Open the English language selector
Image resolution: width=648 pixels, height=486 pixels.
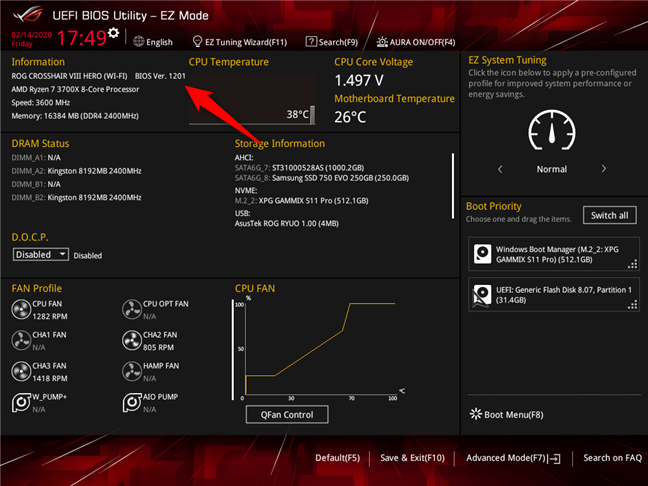153,42
